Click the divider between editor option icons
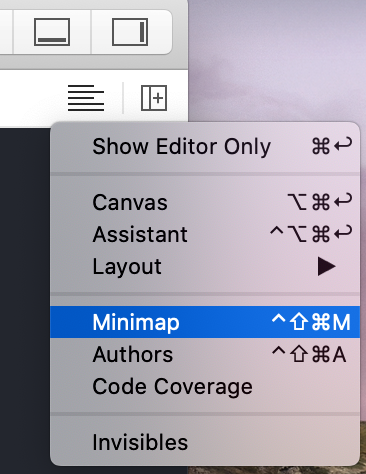366x474 pixels. tap(123, 98)
